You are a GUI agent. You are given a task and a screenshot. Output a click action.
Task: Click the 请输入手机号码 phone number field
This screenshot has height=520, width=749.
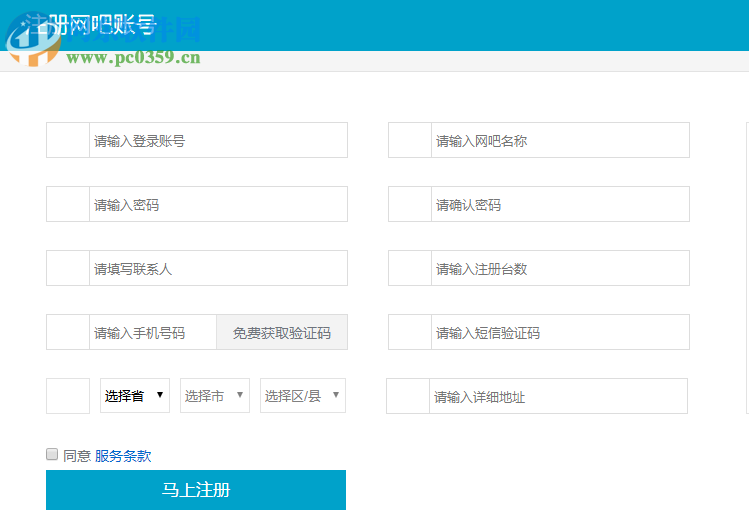153,332
